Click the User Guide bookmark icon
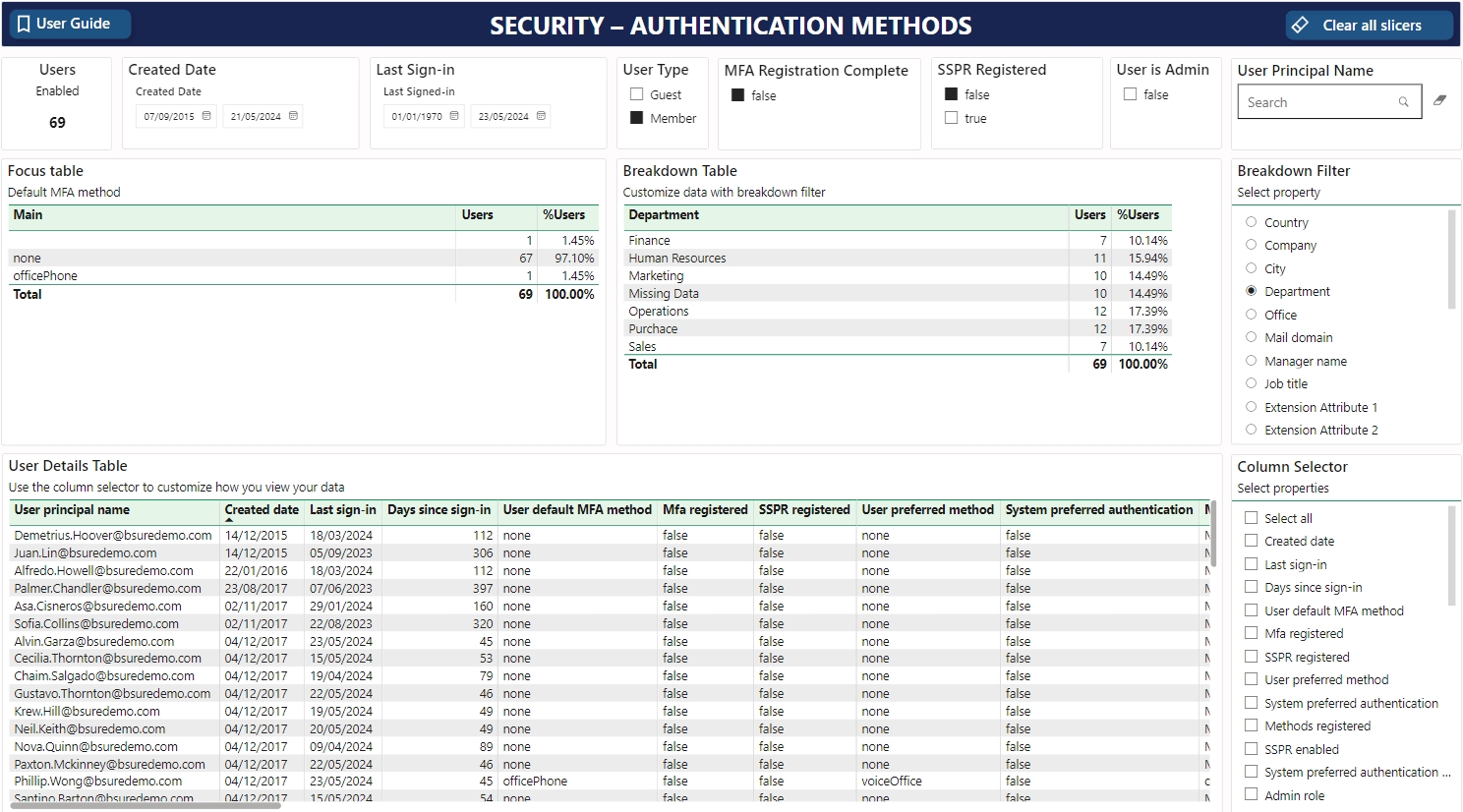1463x812 pixels. click(24, 24)
